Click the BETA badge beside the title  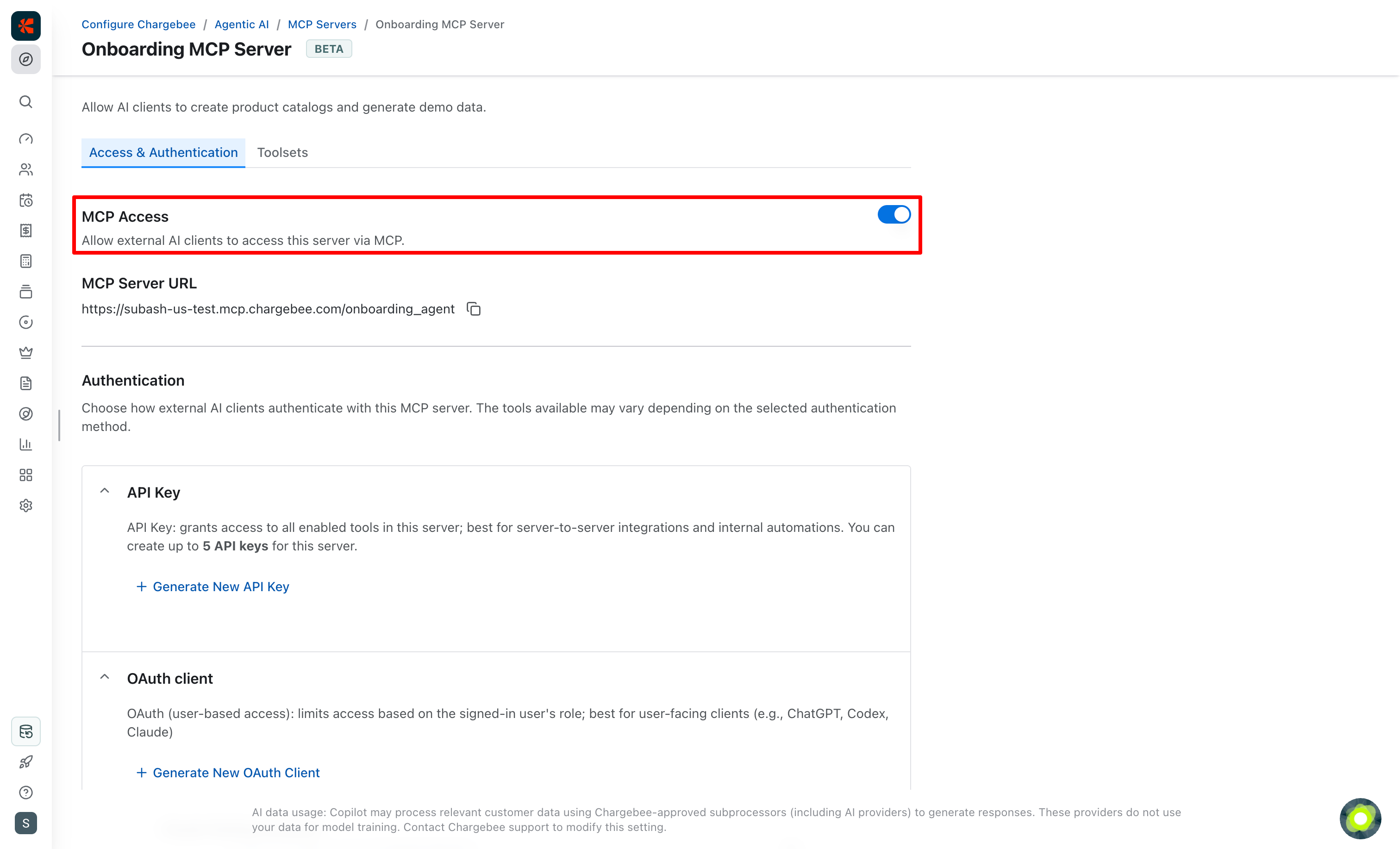point(329,49)
